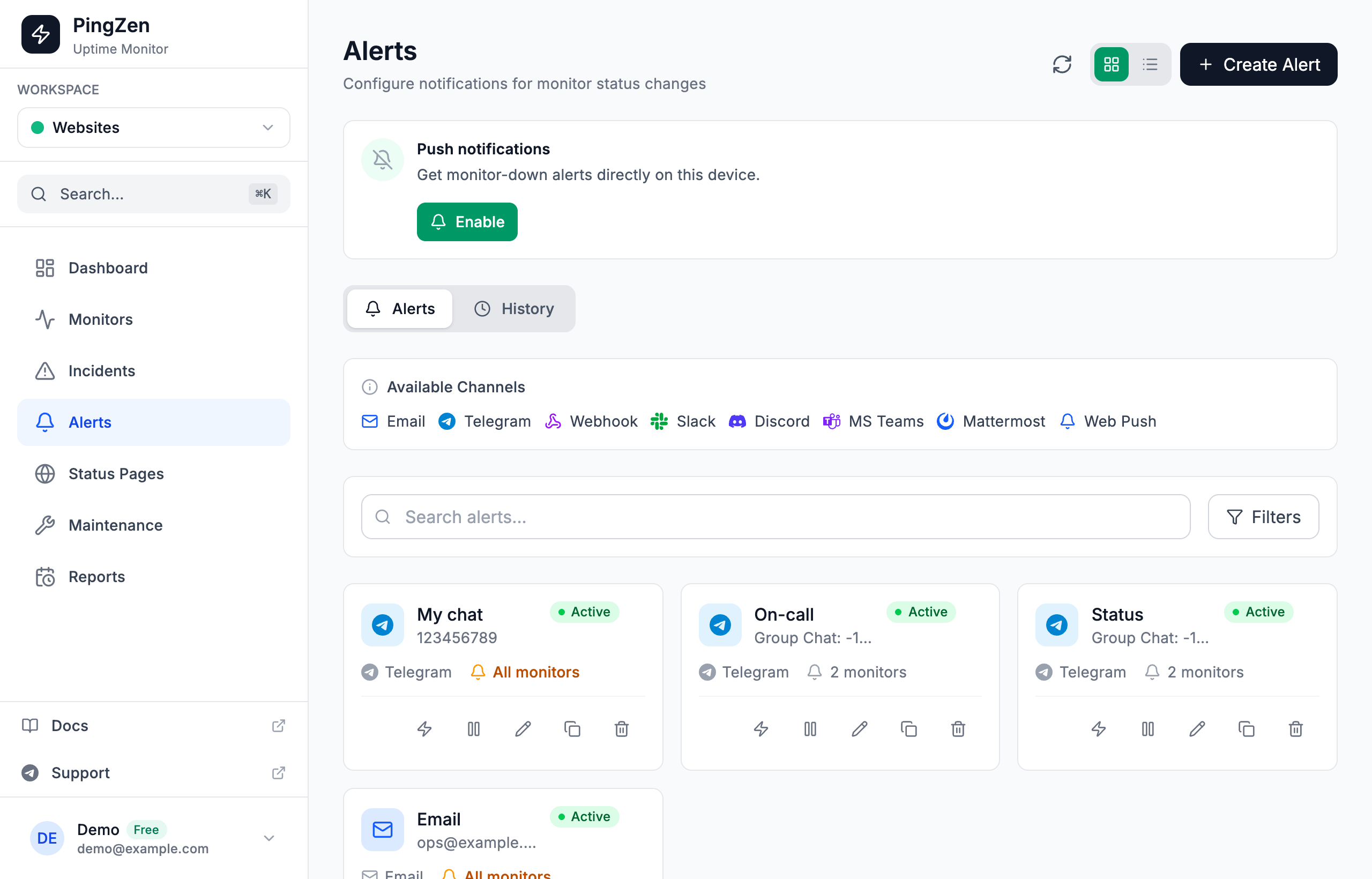1372x879 pixels.
Task: Open Support link
Action: click(x=153, y=772)
